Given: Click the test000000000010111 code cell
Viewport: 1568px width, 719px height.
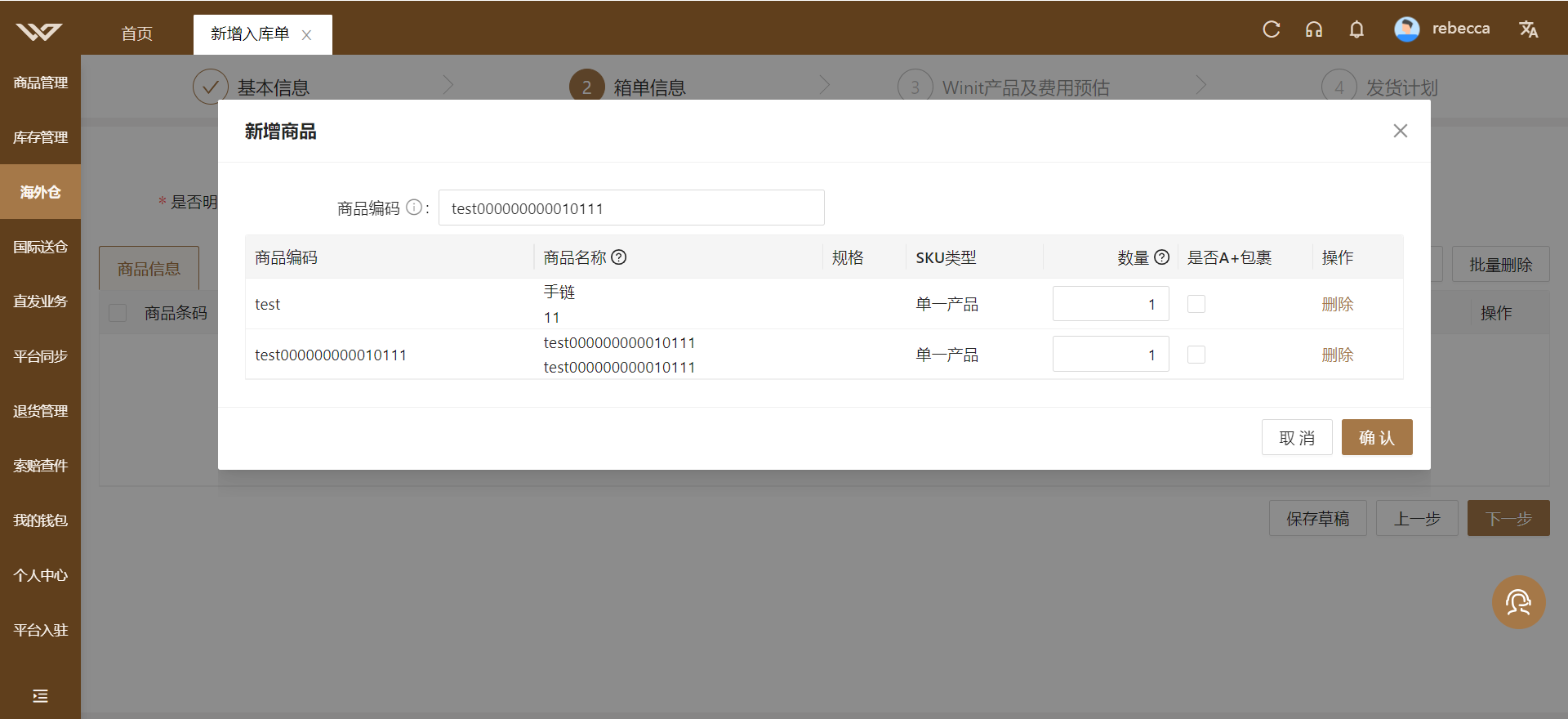Looking at the screenshot, I should pyautogui.click(x=331, y=355).
